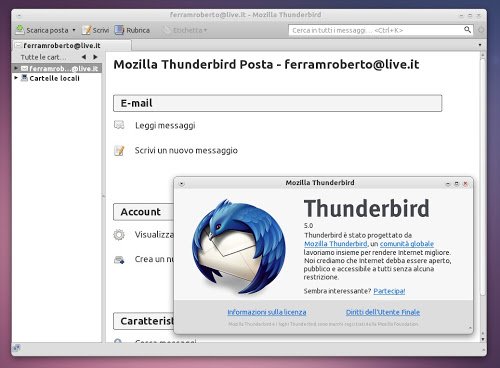Click the Partecipa! link
Image resolution: width=500 pixels, height=368 pixels.
(x=389, y=291)
